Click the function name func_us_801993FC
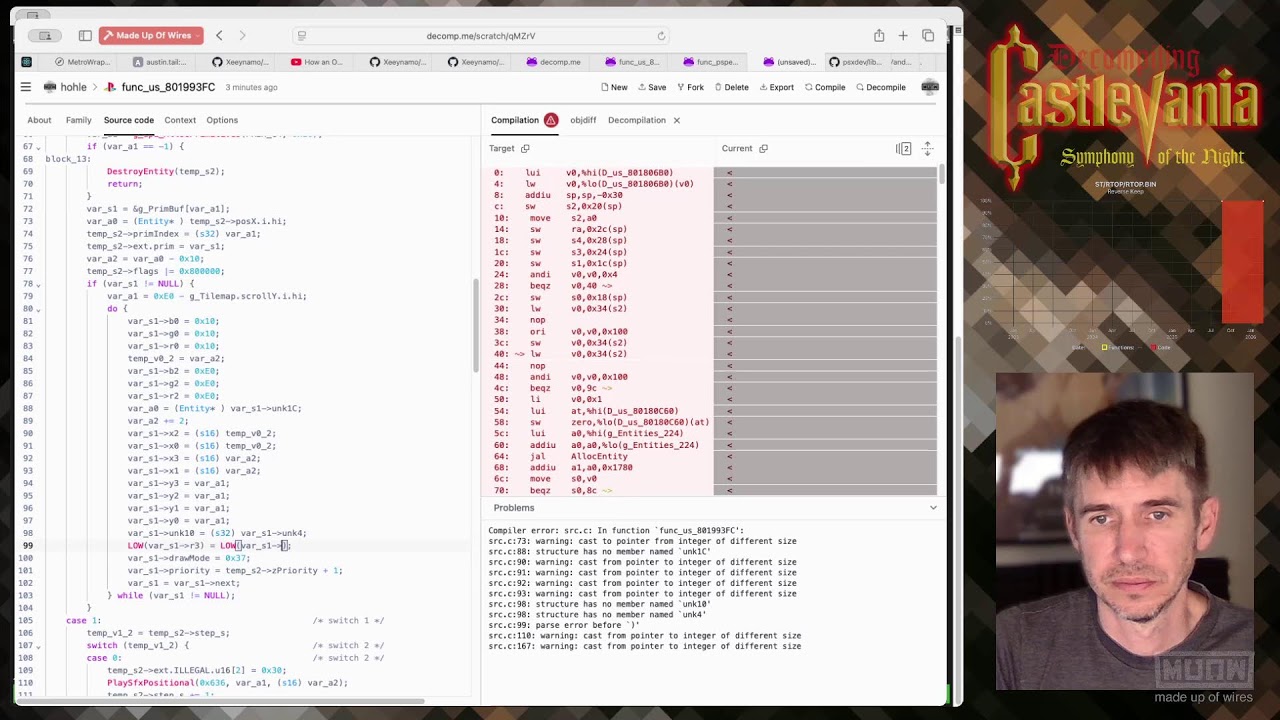The image size is (1280, 720). click(168, 87)
